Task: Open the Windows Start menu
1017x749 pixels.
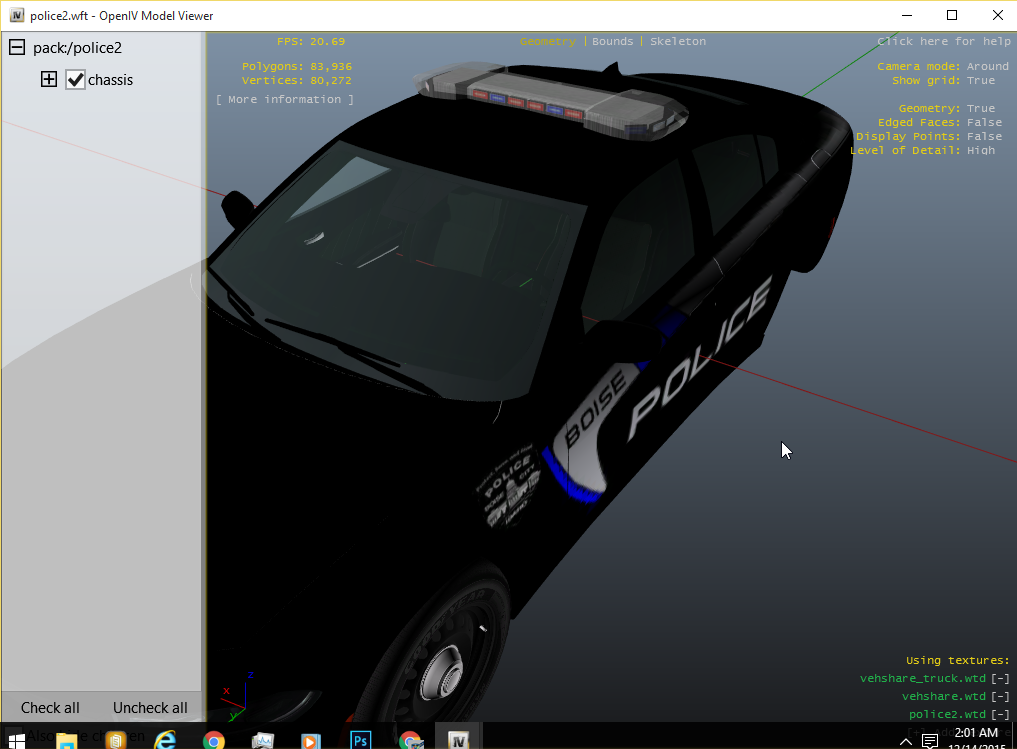Action: [18, 740]
